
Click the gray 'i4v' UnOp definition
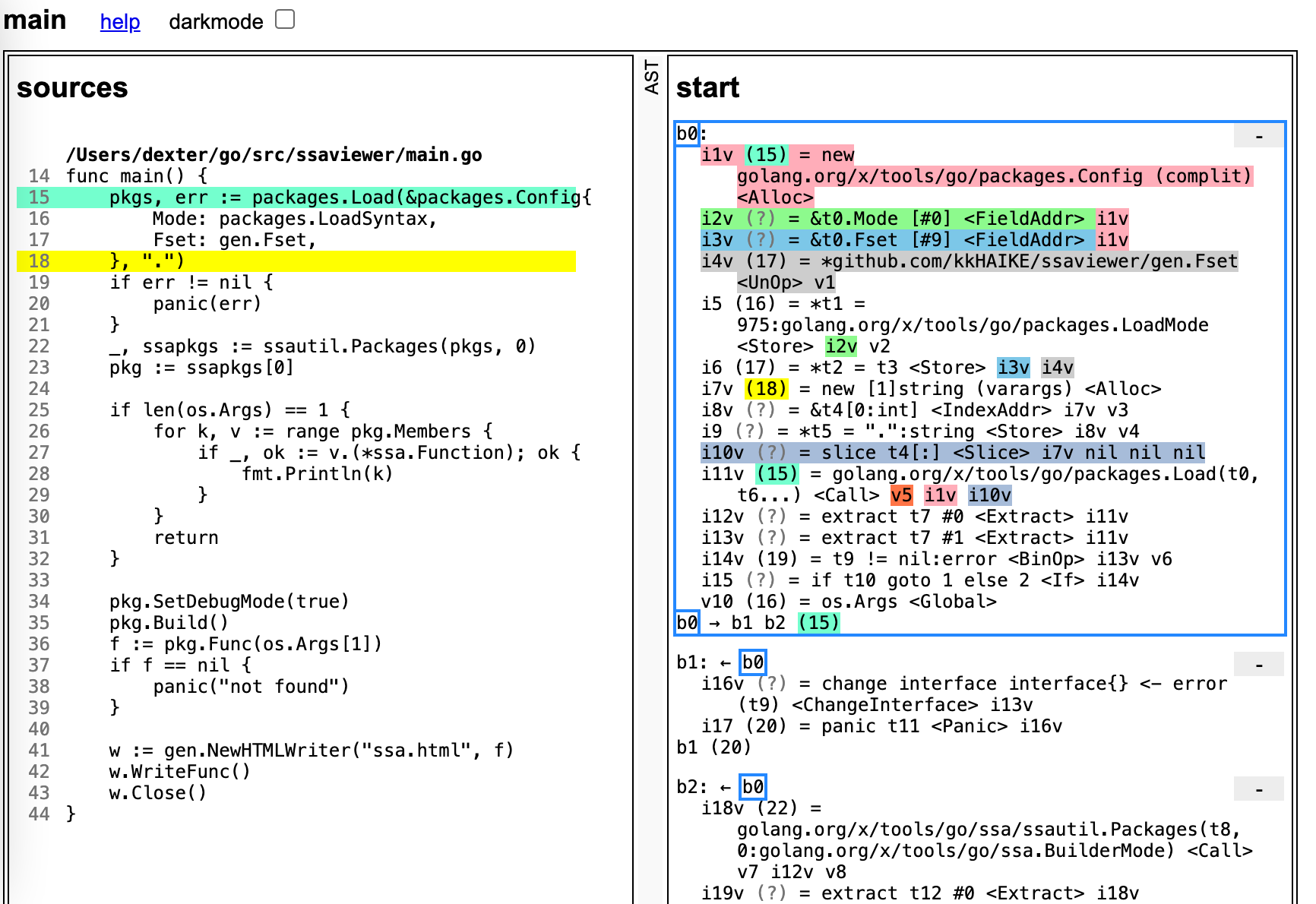pyautogui.click(x=970, y=272)
